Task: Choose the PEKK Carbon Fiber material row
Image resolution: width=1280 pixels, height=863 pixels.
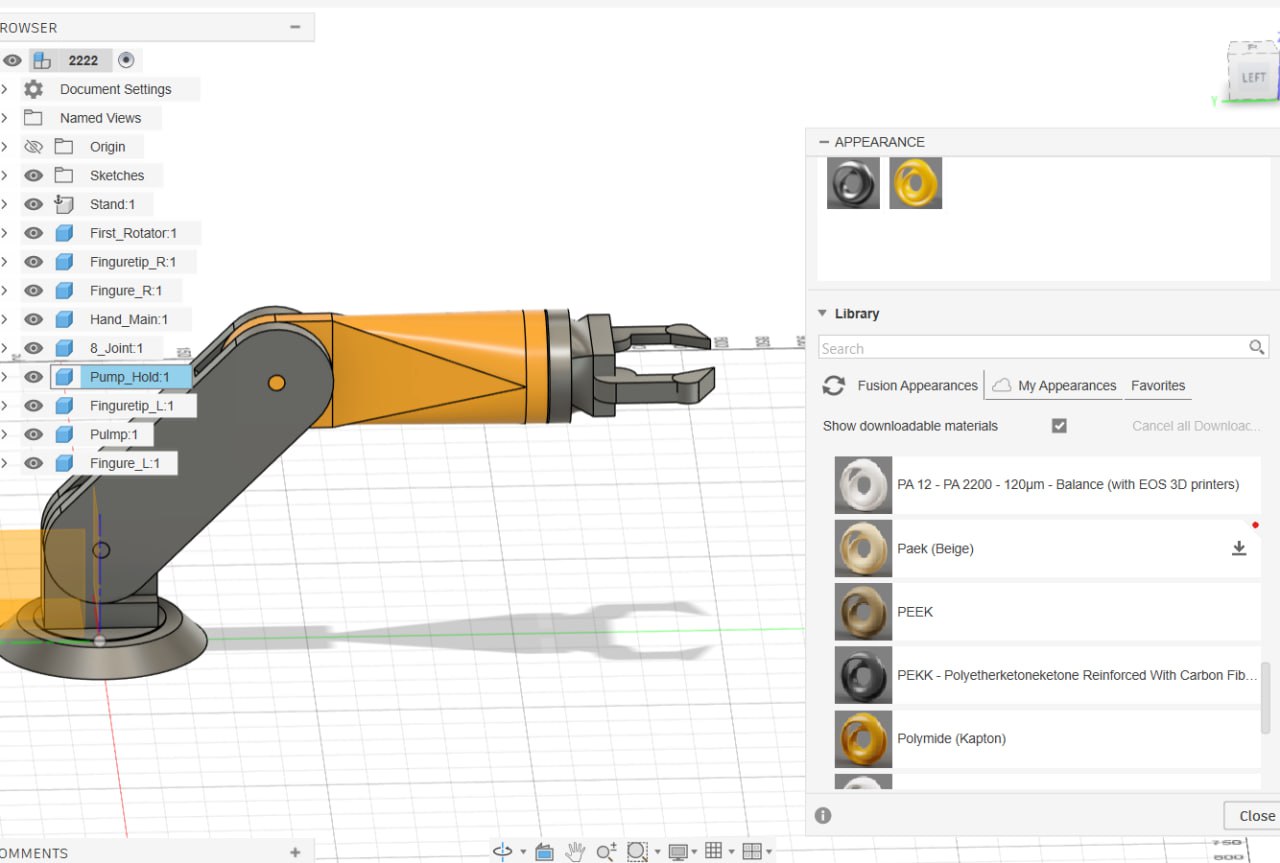Action: pyautogui.click(x=1047, y=675)
